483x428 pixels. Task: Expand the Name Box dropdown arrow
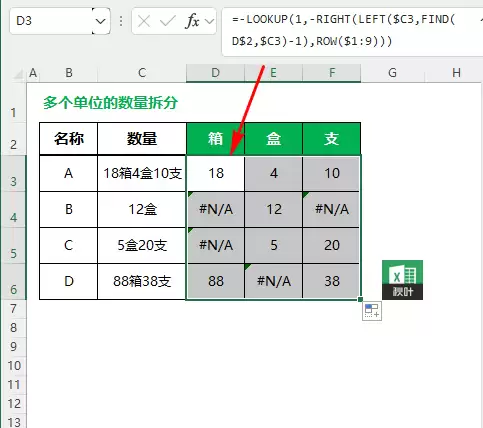(x=100, y=22)
